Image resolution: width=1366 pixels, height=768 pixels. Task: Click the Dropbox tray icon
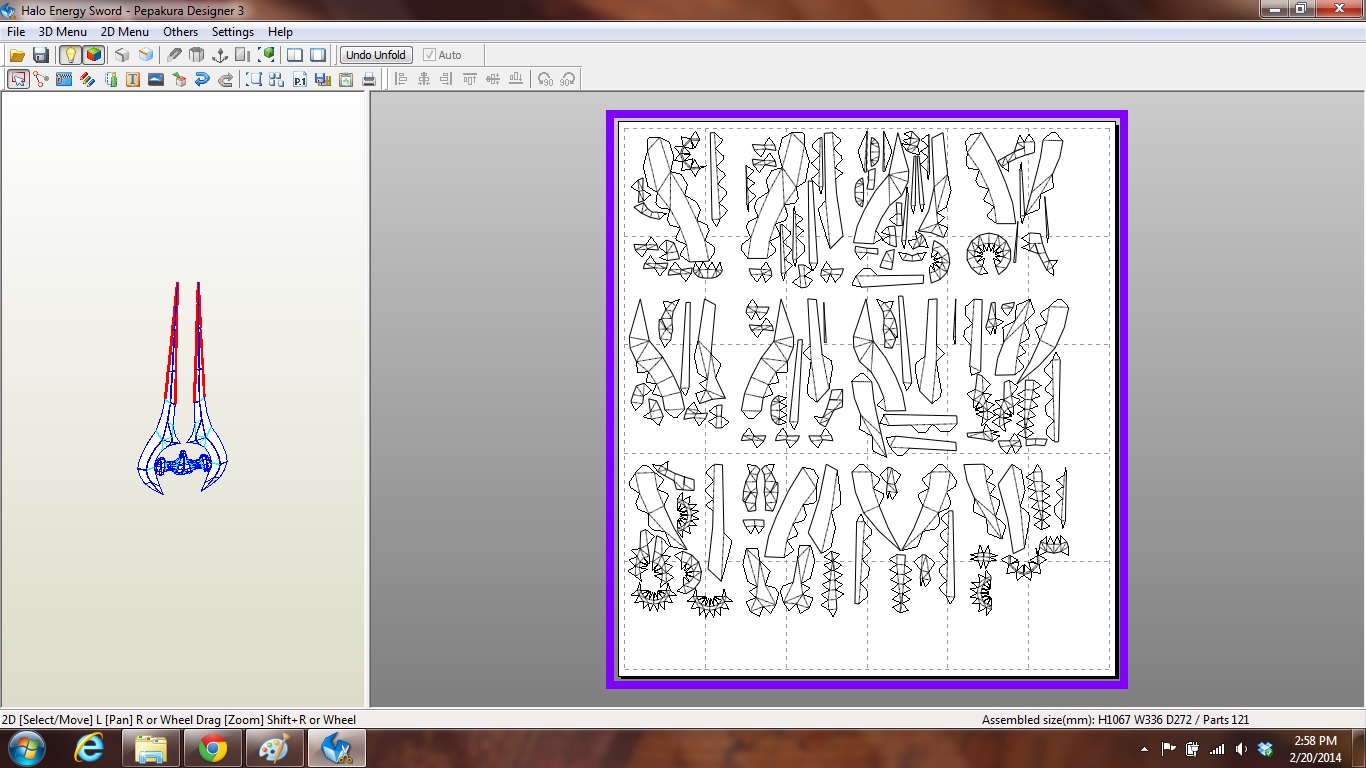[x=1265, y=748]
